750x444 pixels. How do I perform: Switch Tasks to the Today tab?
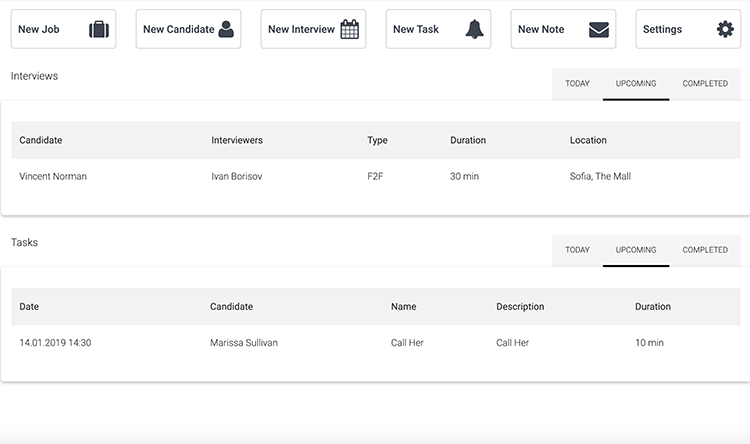(577, 250)
